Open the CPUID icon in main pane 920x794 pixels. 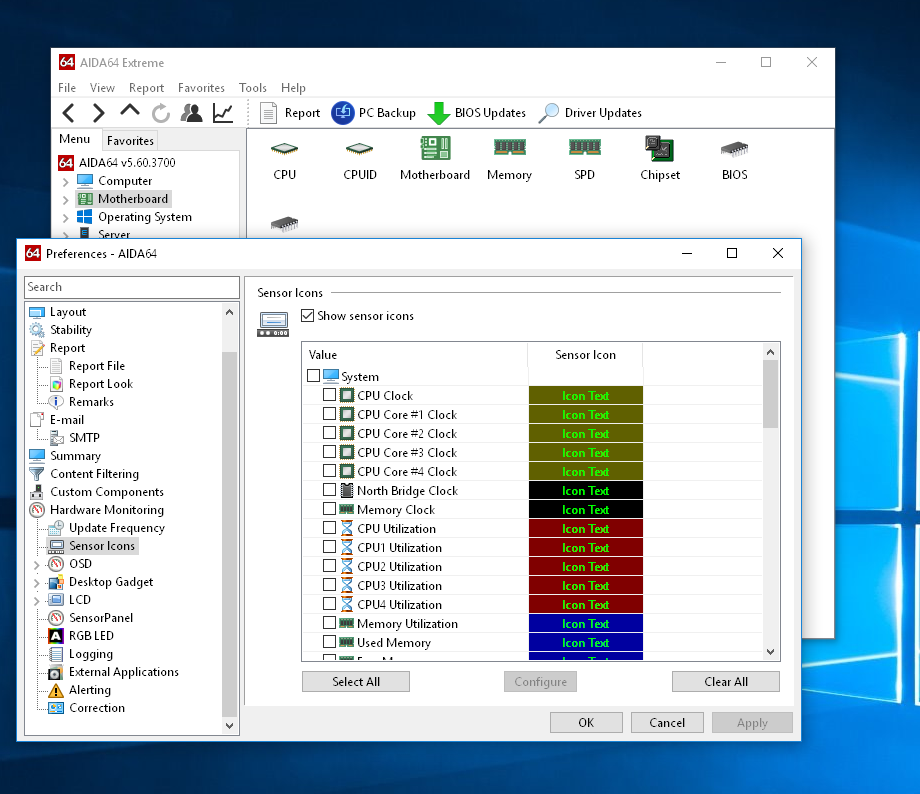coord(360,159)
